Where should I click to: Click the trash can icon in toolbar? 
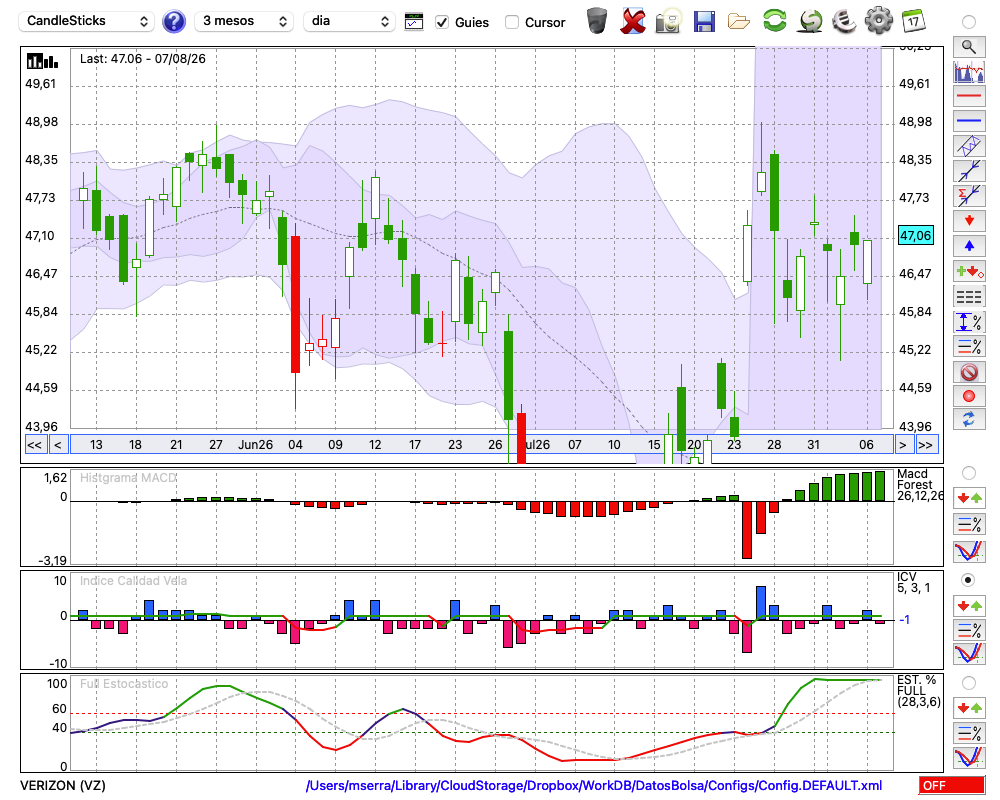coord(597,21)
